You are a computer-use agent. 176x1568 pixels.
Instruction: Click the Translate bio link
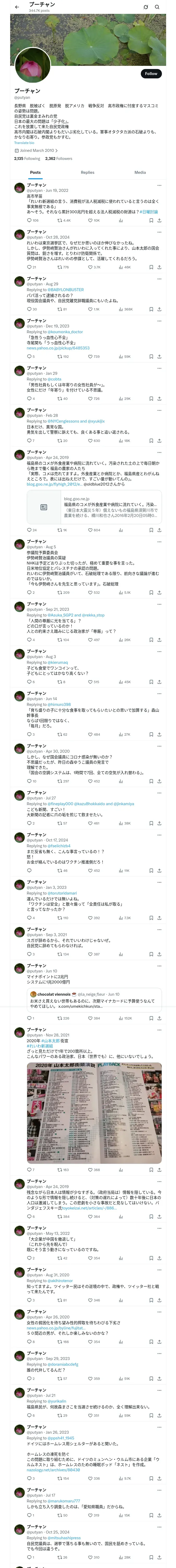24,143
